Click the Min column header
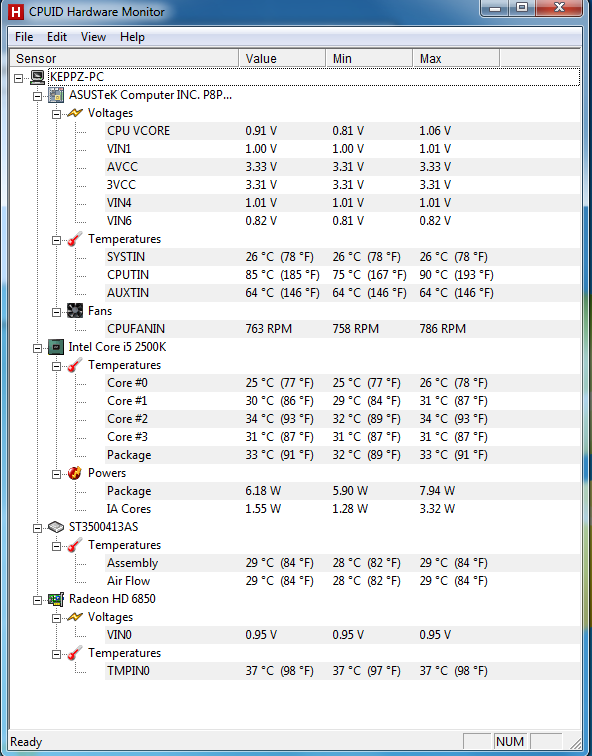592x756 pixels. tap(369, 58)
